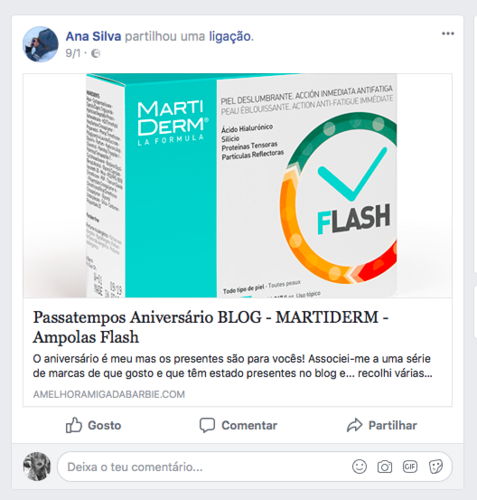Click the thumbs-up Gosto icon
Viewport: 477px width, 500px height.
(74, 425)
